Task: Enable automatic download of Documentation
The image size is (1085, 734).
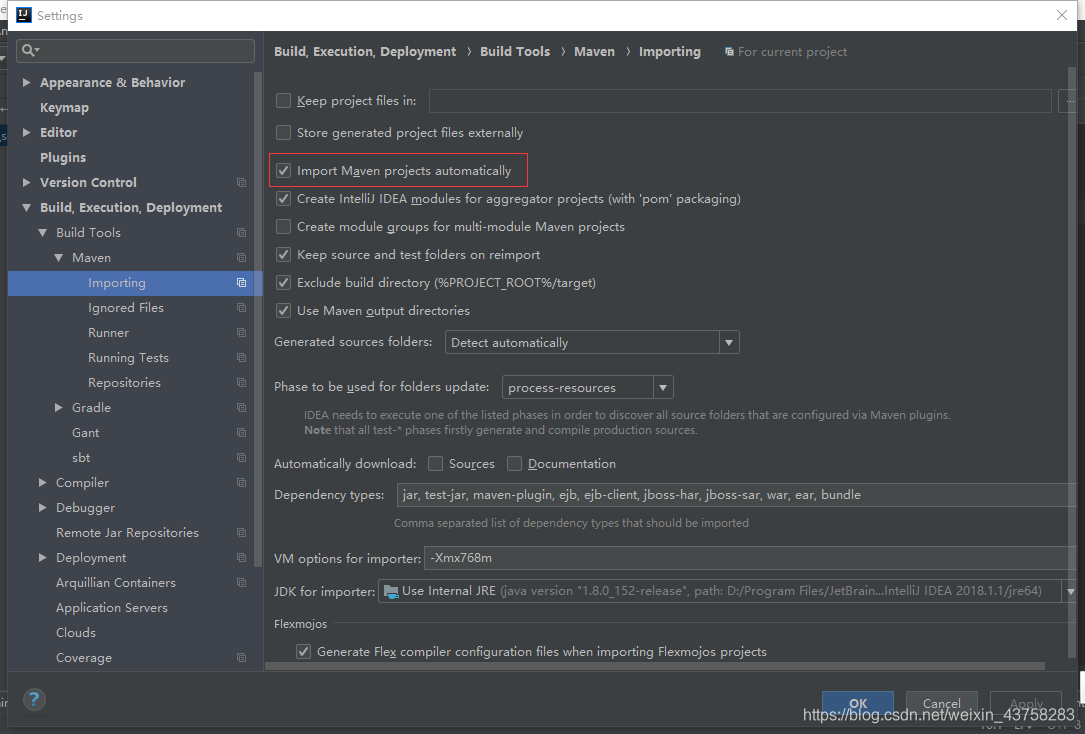Action: click(514, 464)
